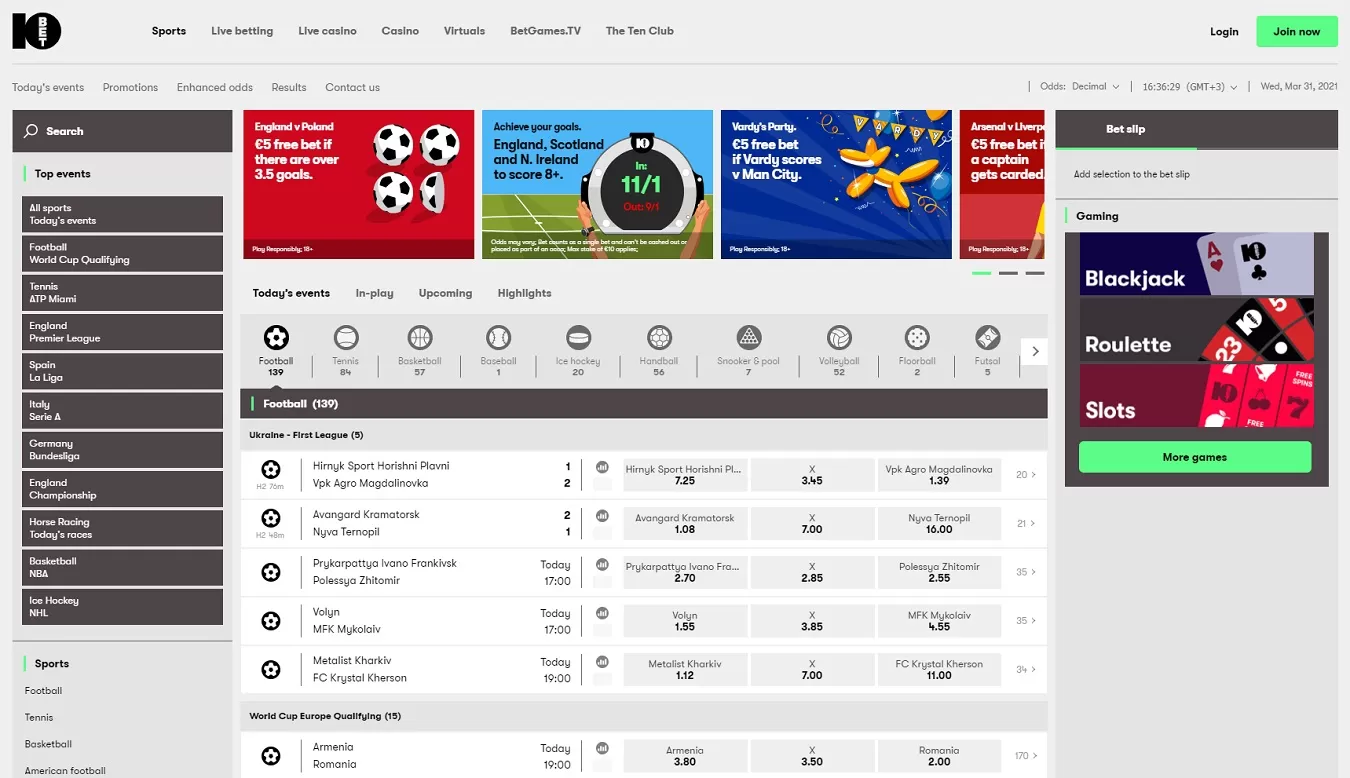Image resolution: width=1350 pixels, height=778 pixels.
Task: Select the Snooker & pool icon
Action: (748, 337)
